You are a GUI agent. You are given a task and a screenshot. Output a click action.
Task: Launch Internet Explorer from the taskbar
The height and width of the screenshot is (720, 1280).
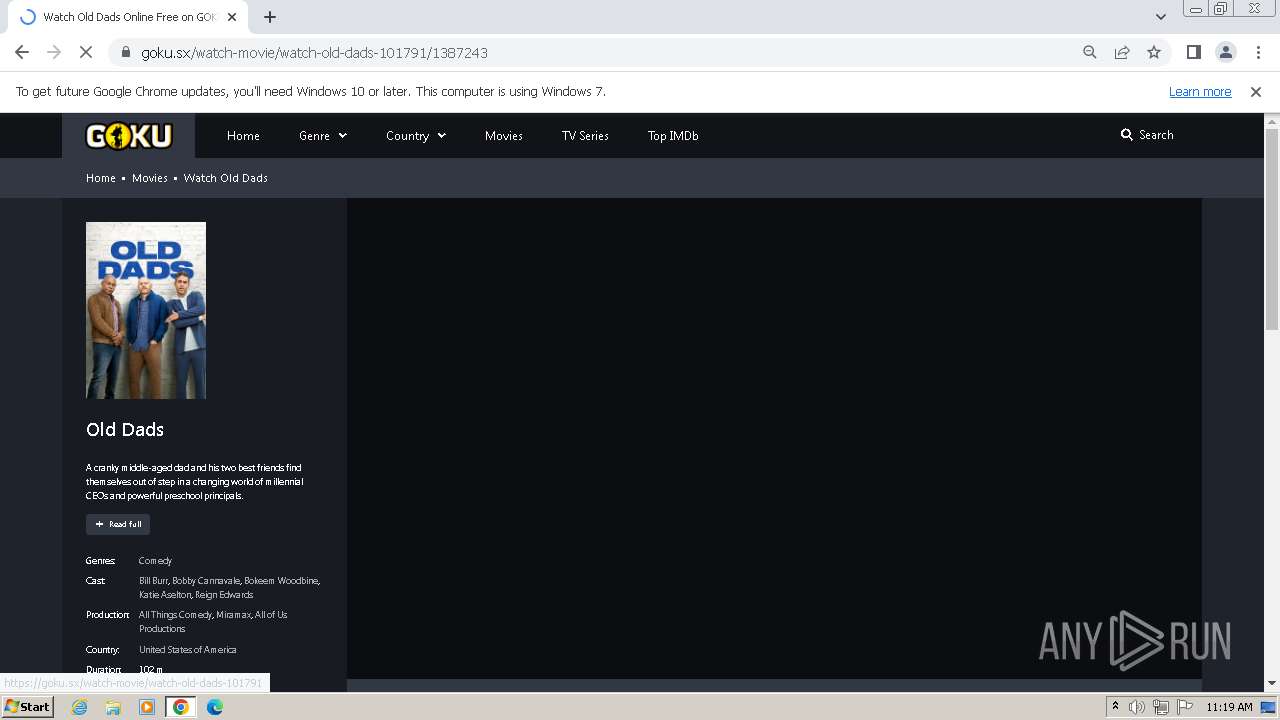[80, 707]
